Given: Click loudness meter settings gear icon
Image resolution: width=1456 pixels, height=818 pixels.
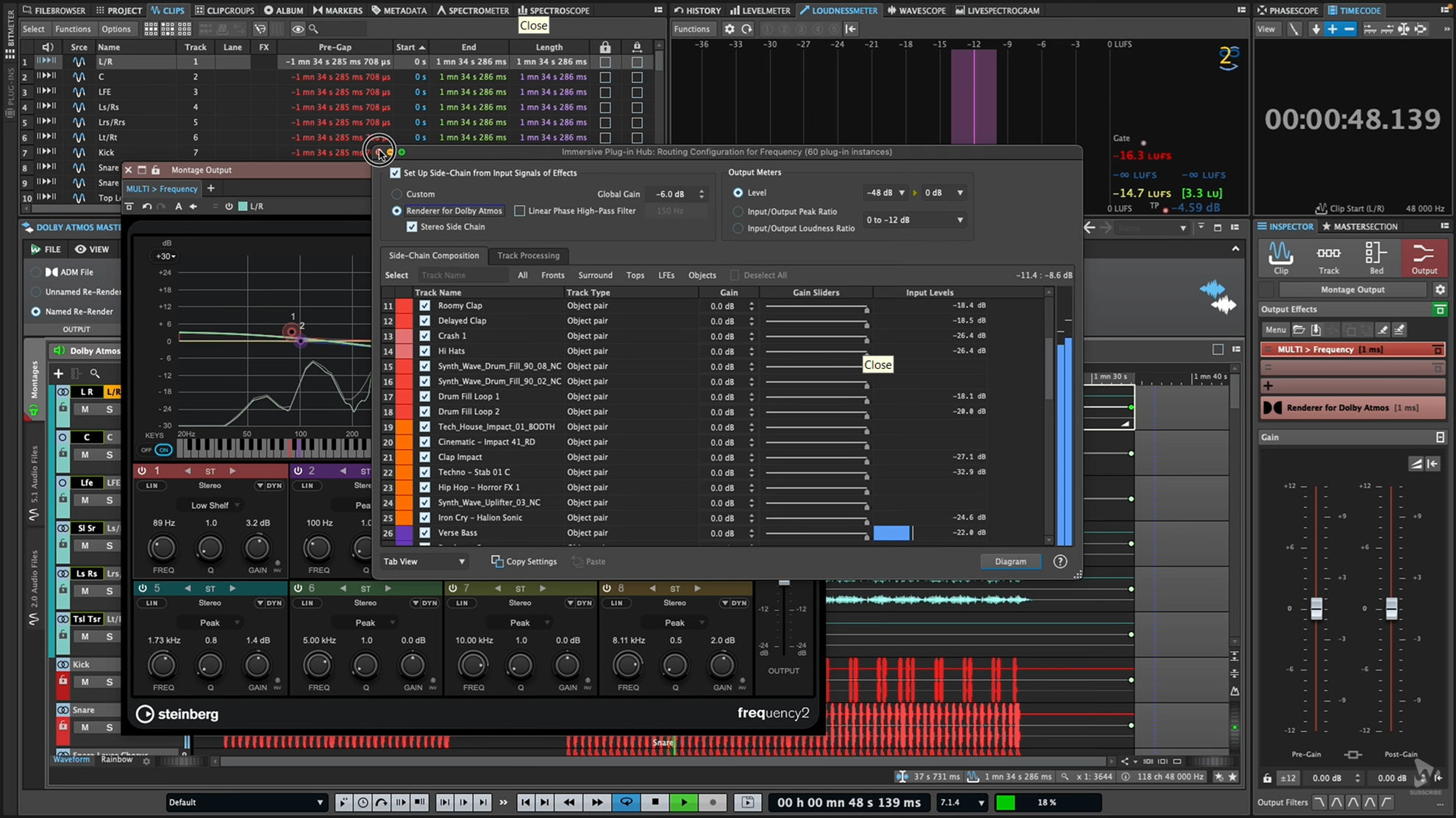Looking at the screenshot, I should (729, 29).
